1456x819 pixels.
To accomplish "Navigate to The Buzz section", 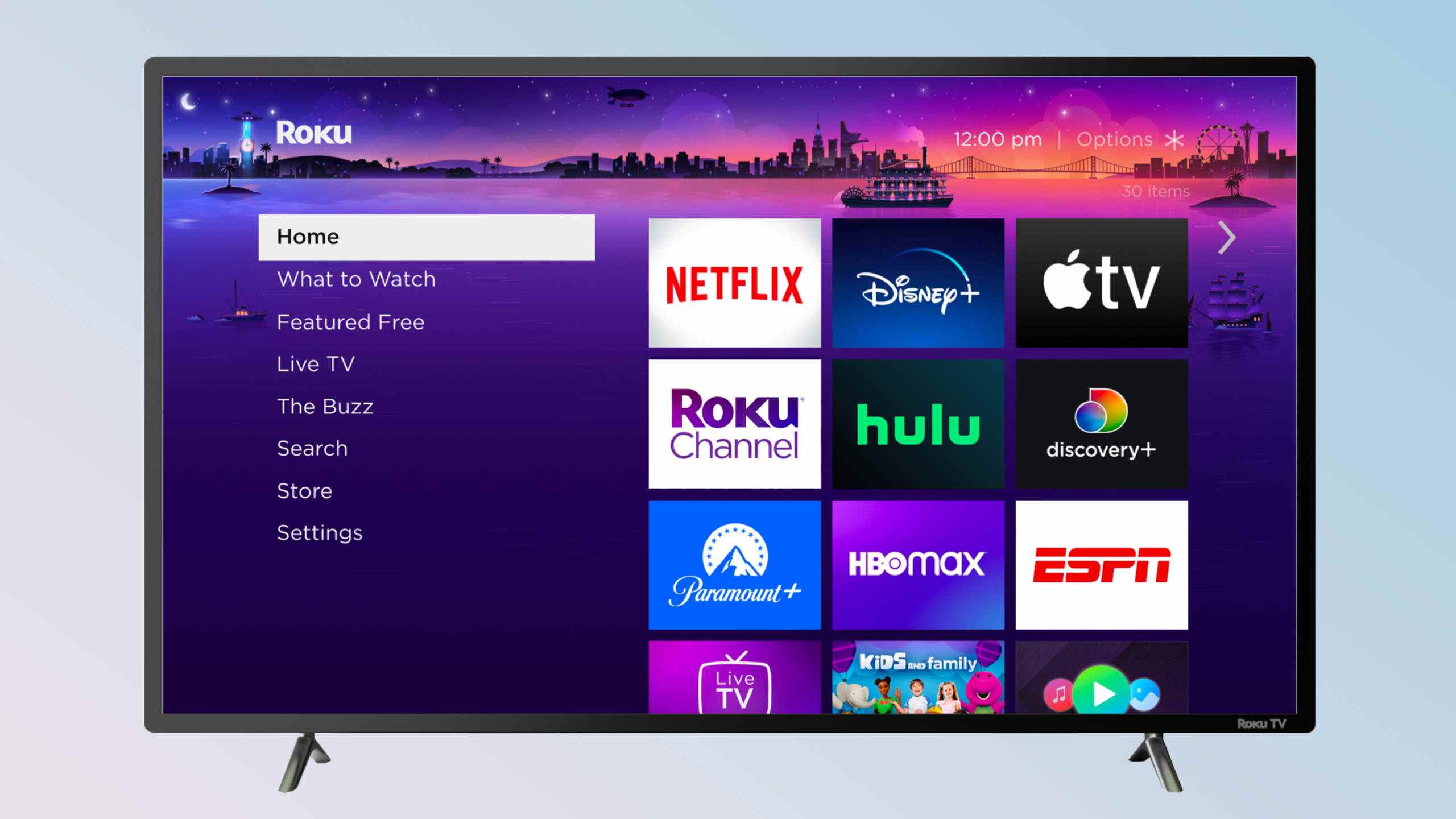I will coord(324,405).
